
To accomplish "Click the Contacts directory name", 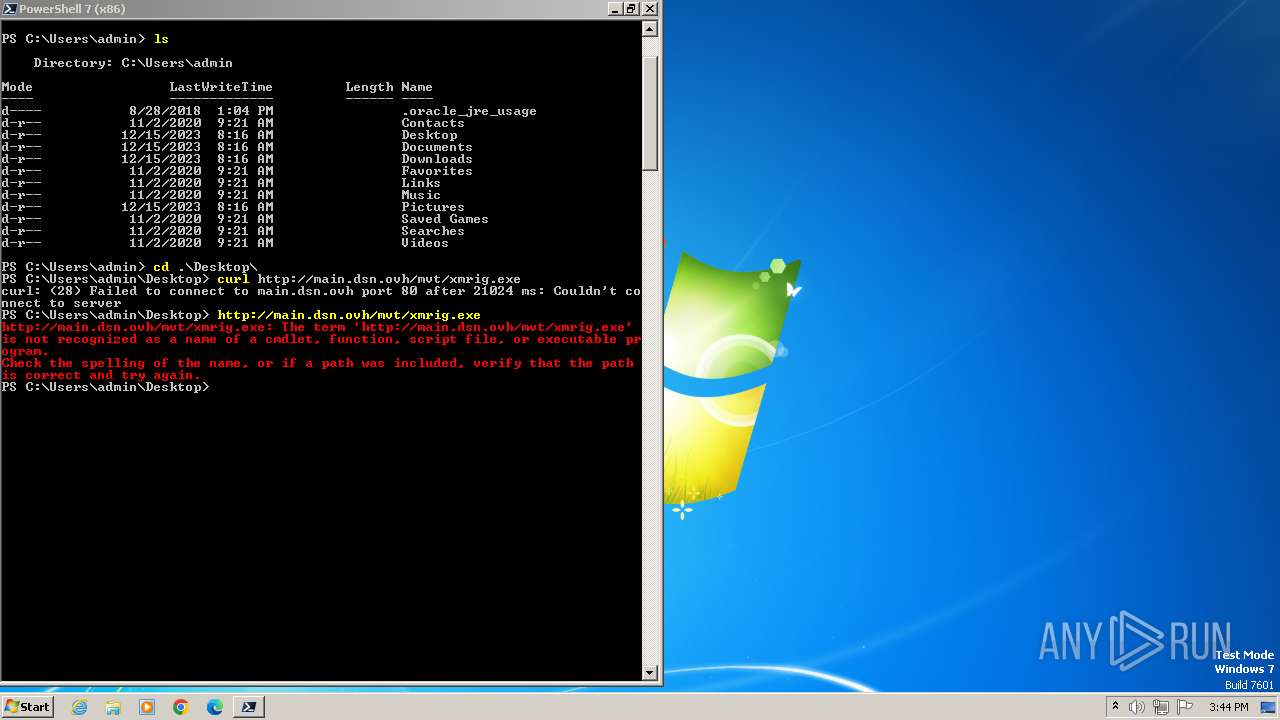I will click(x=433, y=123).
